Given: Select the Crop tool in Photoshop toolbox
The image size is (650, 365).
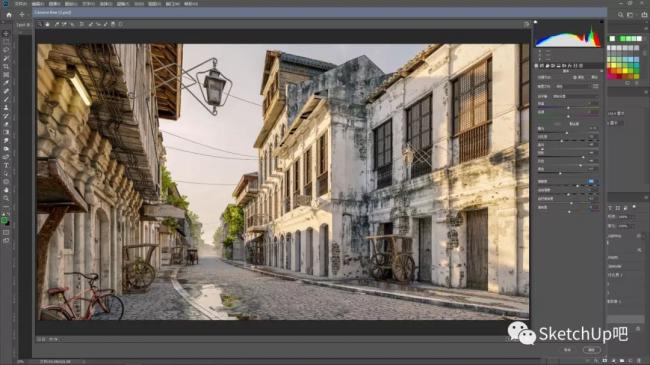Looking at the screenshot, I should [x=6, y=66].
